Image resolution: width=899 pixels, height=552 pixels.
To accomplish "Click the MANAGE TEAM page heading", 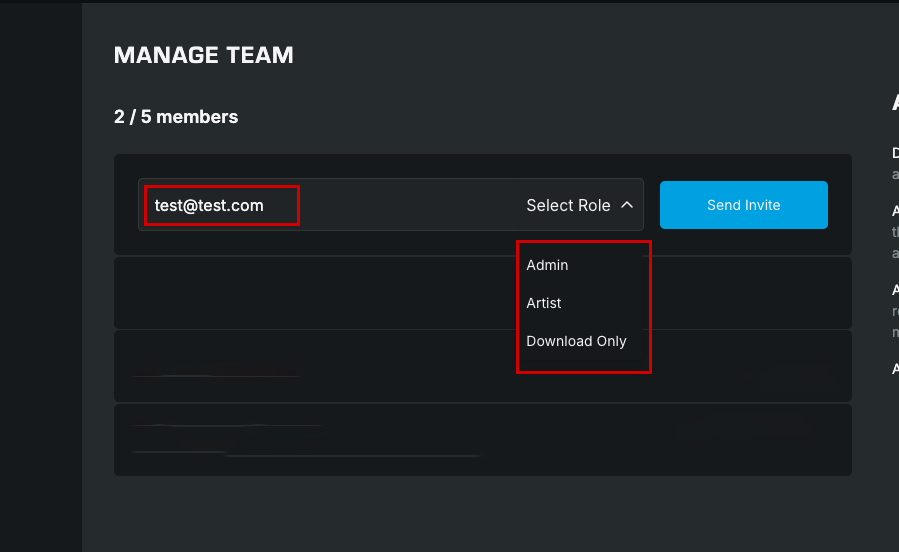I will click(x=204, y=55).
